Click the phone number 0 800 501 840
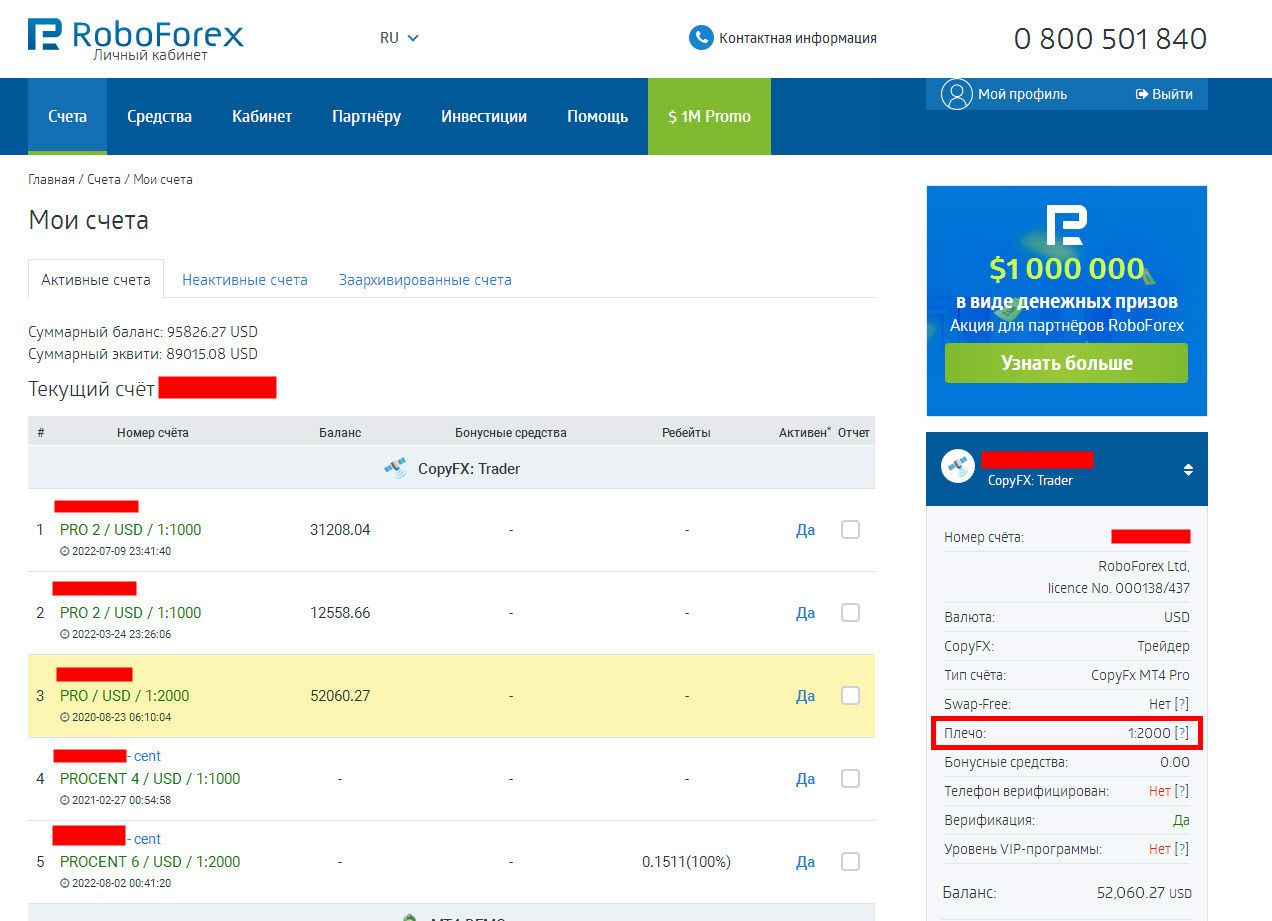Viewport: 1272px width, 921px height. point(1110,39)
